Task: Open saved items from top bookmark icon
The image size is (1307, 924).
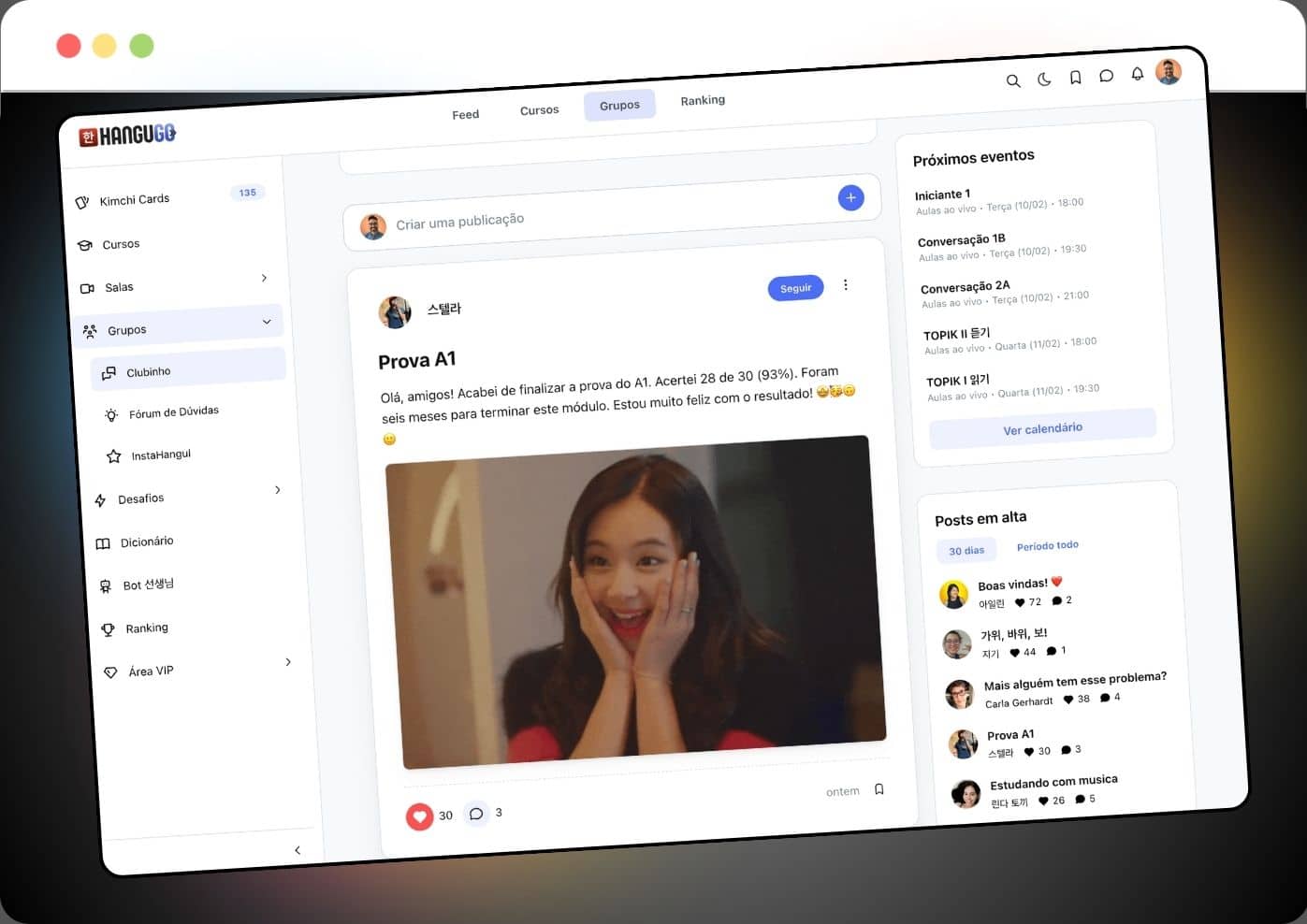Action: coord(1076,78)
